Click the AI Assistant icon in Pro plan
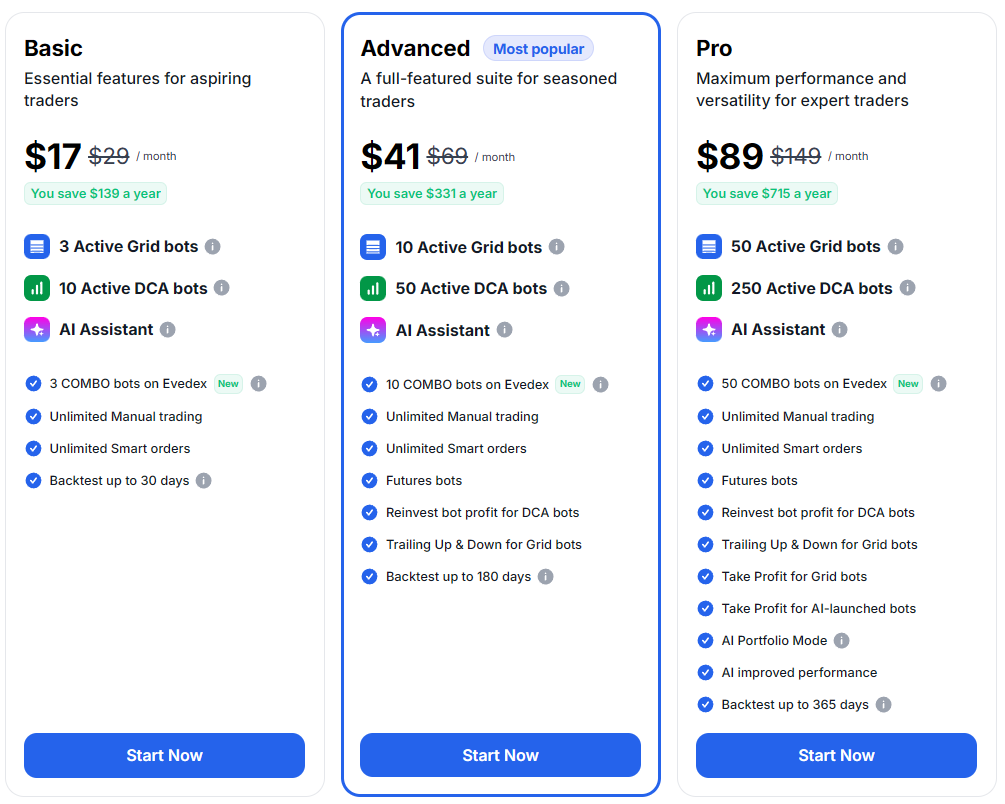Image resolution: width=1005 pixels, height=804 pixels. tap(709, 330)
